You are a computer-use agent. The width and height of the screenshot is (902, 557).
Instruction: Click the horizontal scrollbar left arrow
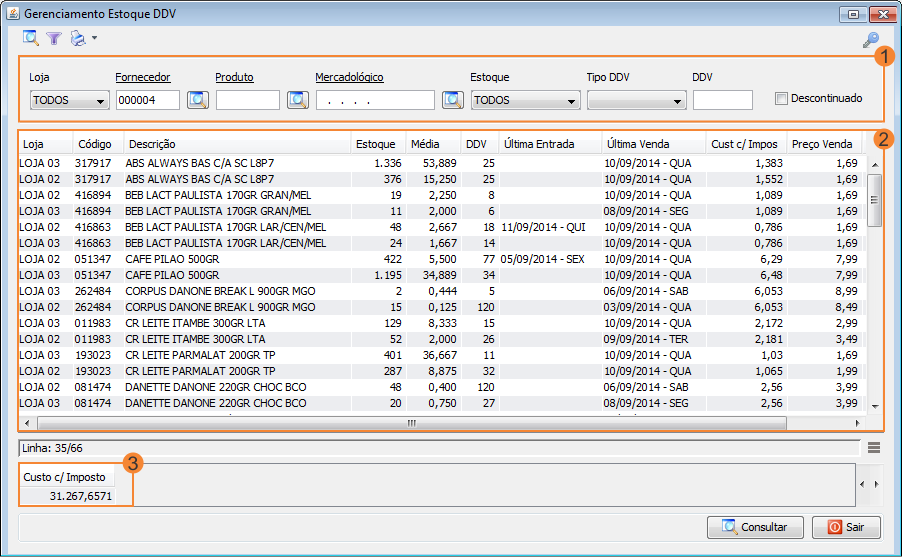(x=27, y=424)
